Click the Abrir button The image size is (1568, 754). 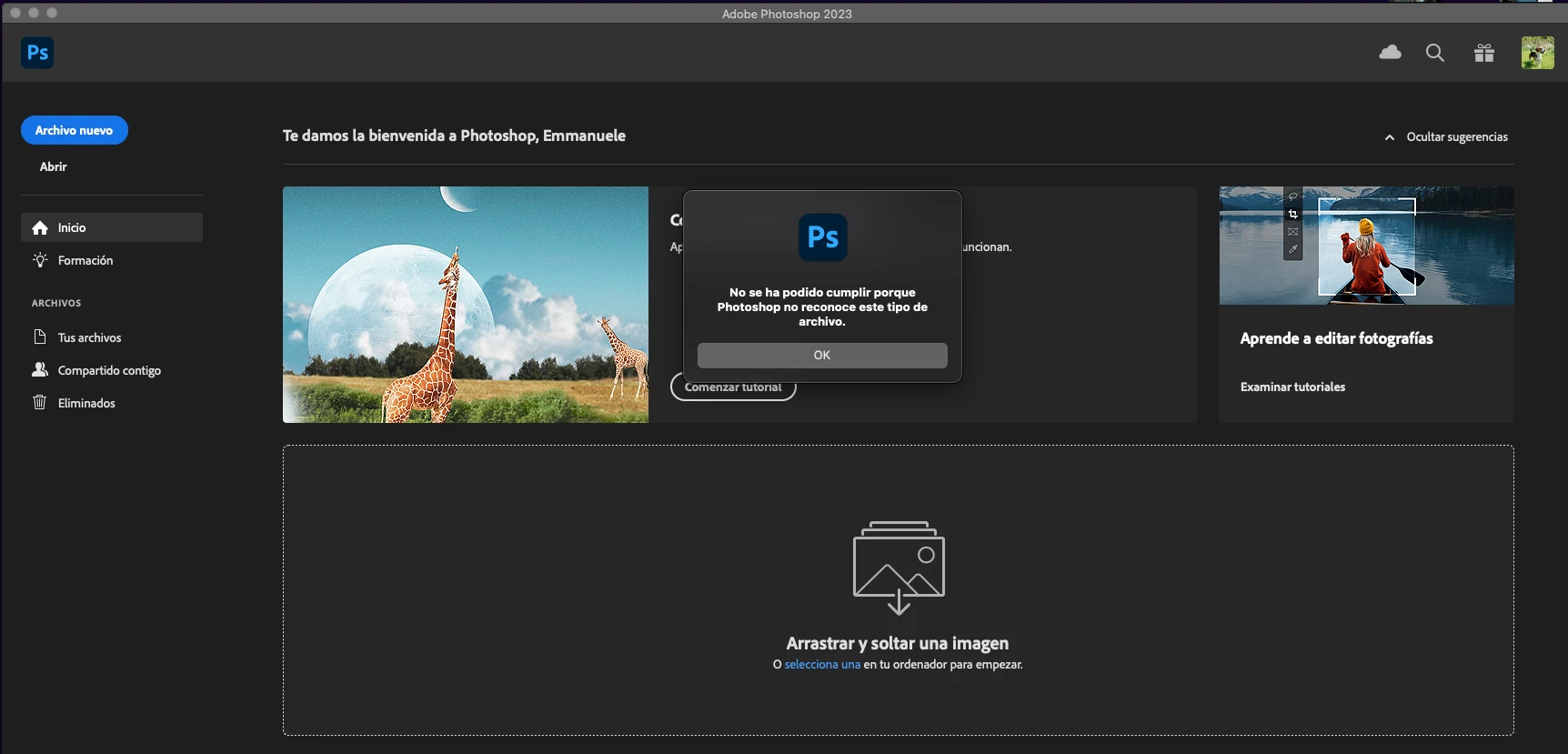[54, 166]
